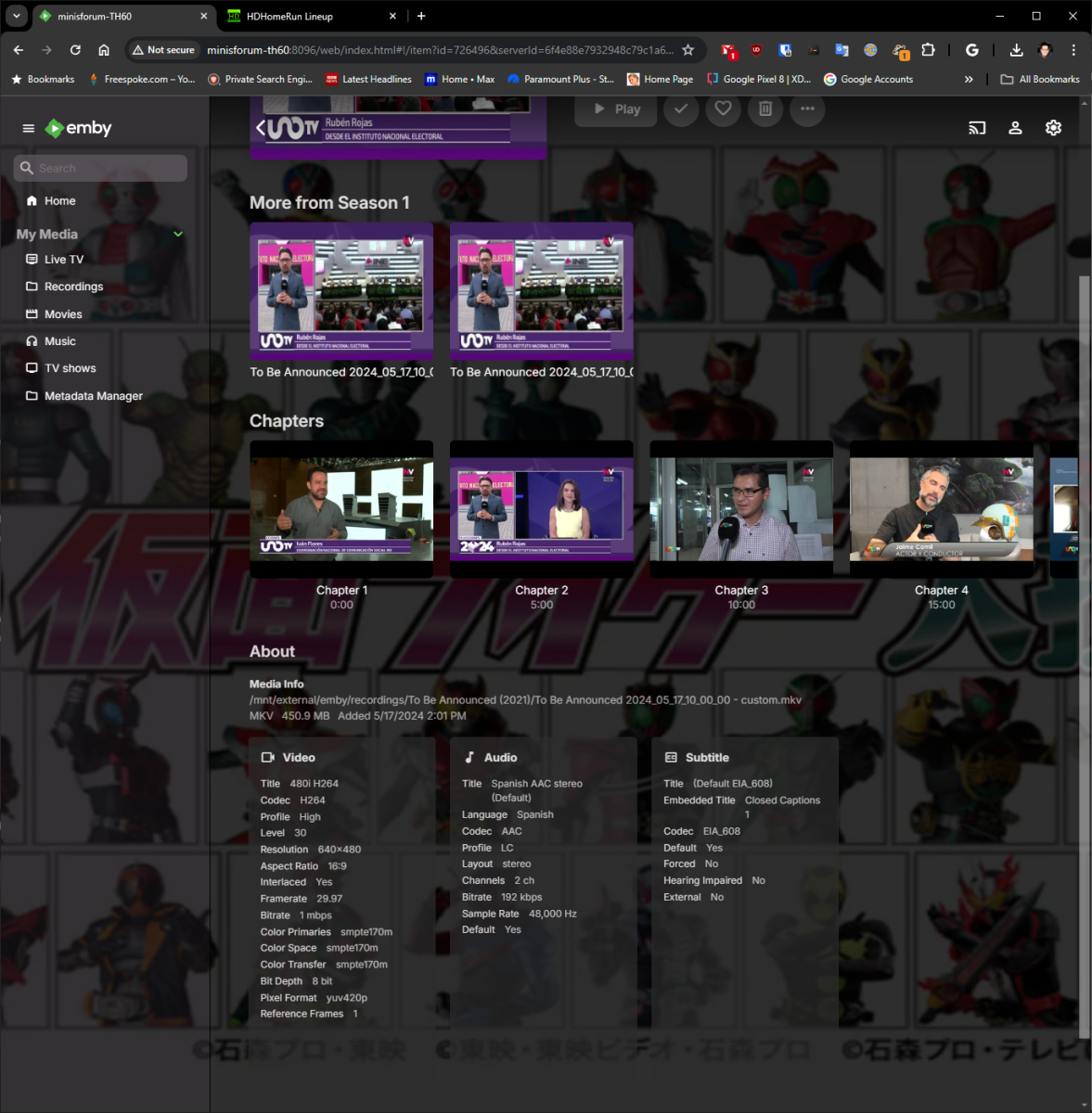Screen dimensions: 1092x1113
Task: Click the Cast to device icon
Action: tap(976, 128)
